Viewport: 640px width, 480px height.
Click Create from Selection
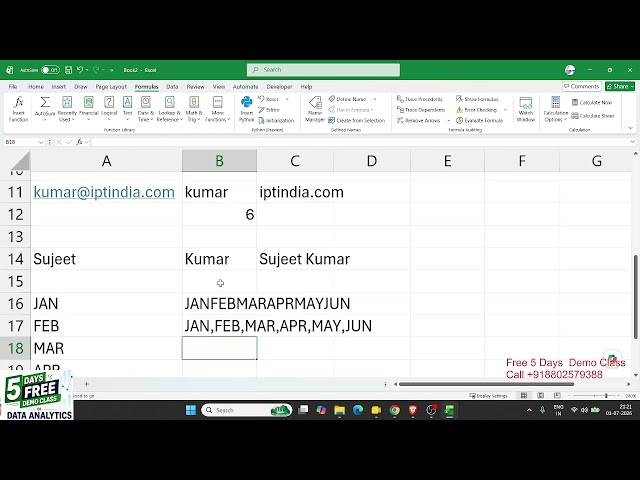357,120
